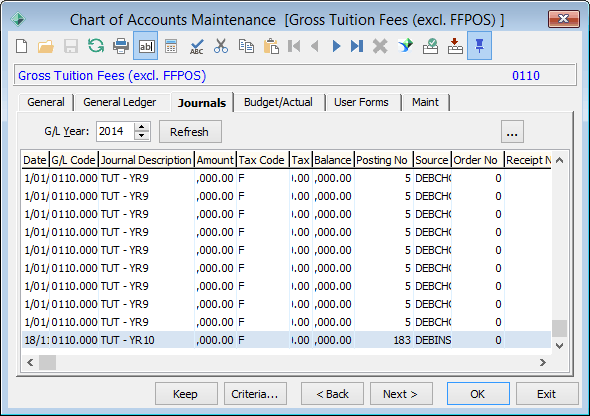Decrease G/L Year with down spinner
Viewport: 590px width, 416px height.
(142, 136)
